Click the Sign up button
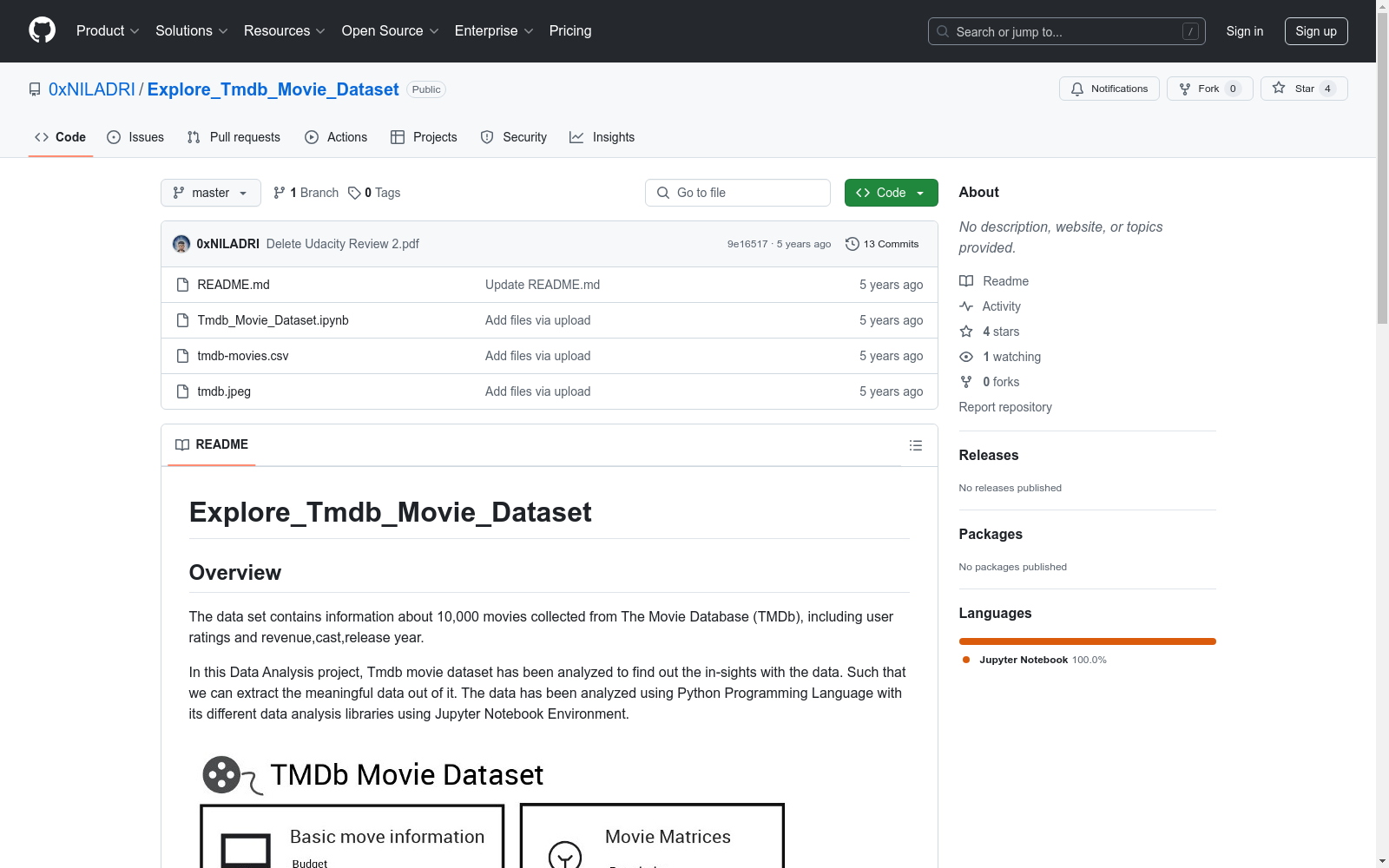 click(1316, 31)
